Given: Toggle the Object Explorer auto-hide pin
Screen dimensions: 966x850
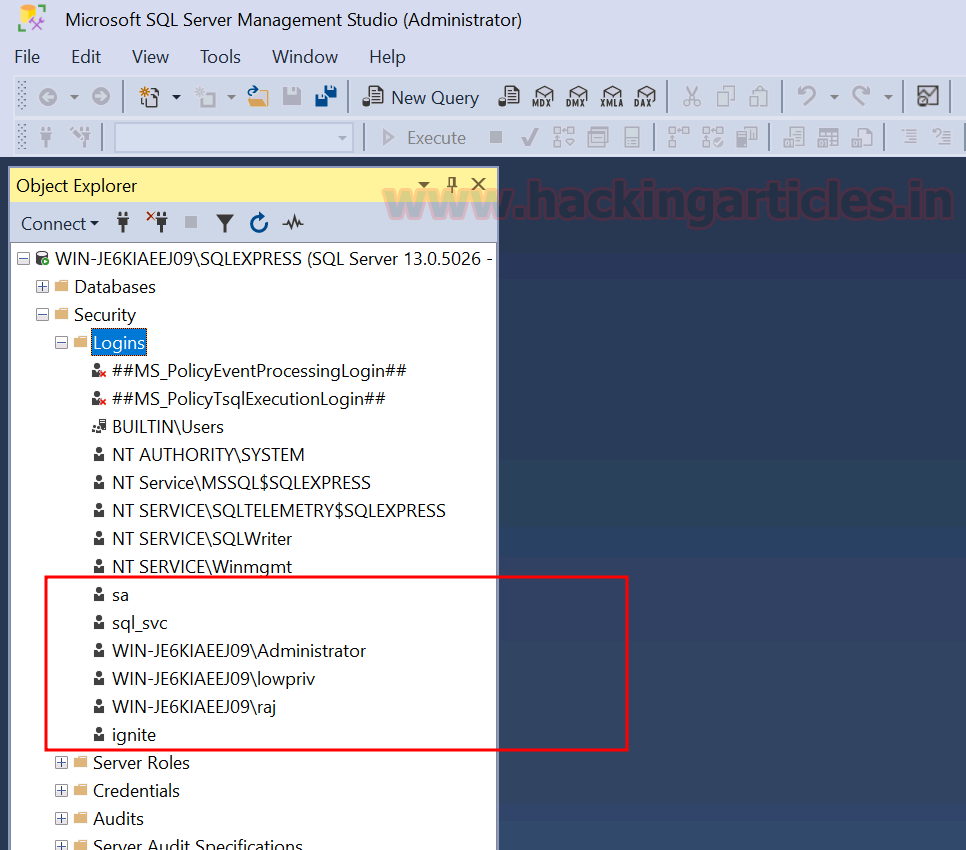Looking at the screenshot, I should (x=452, y=184).
